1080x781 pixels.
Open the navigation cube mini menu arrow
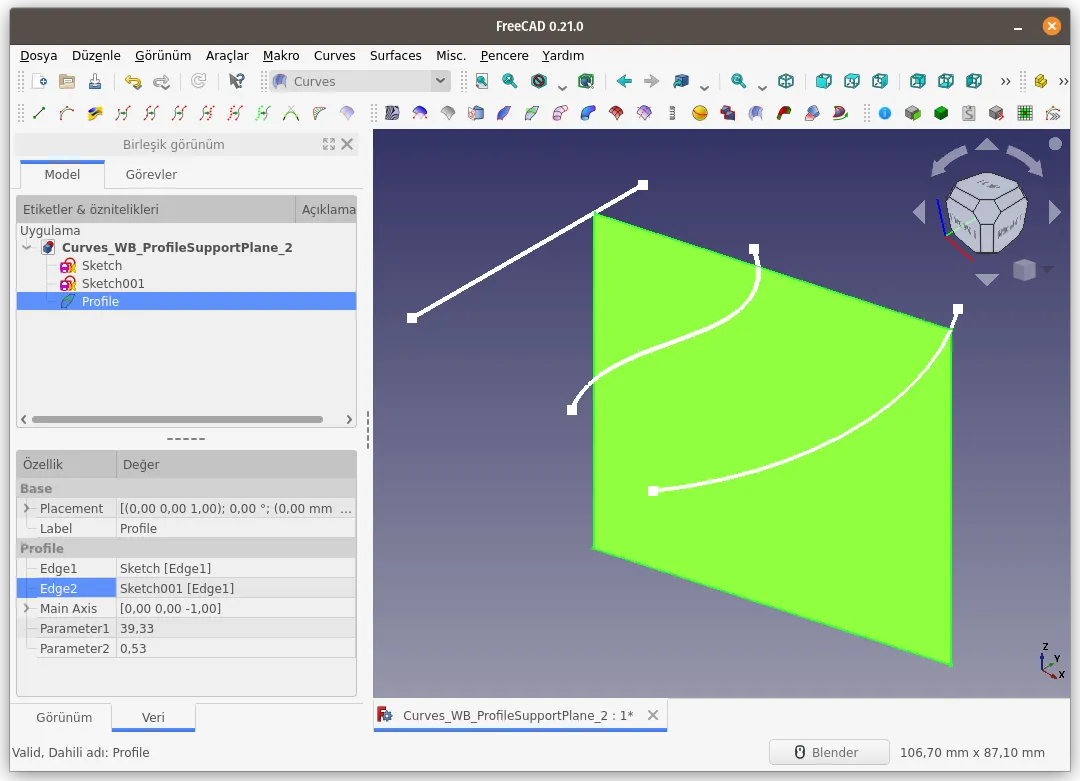click(1048, 270)
